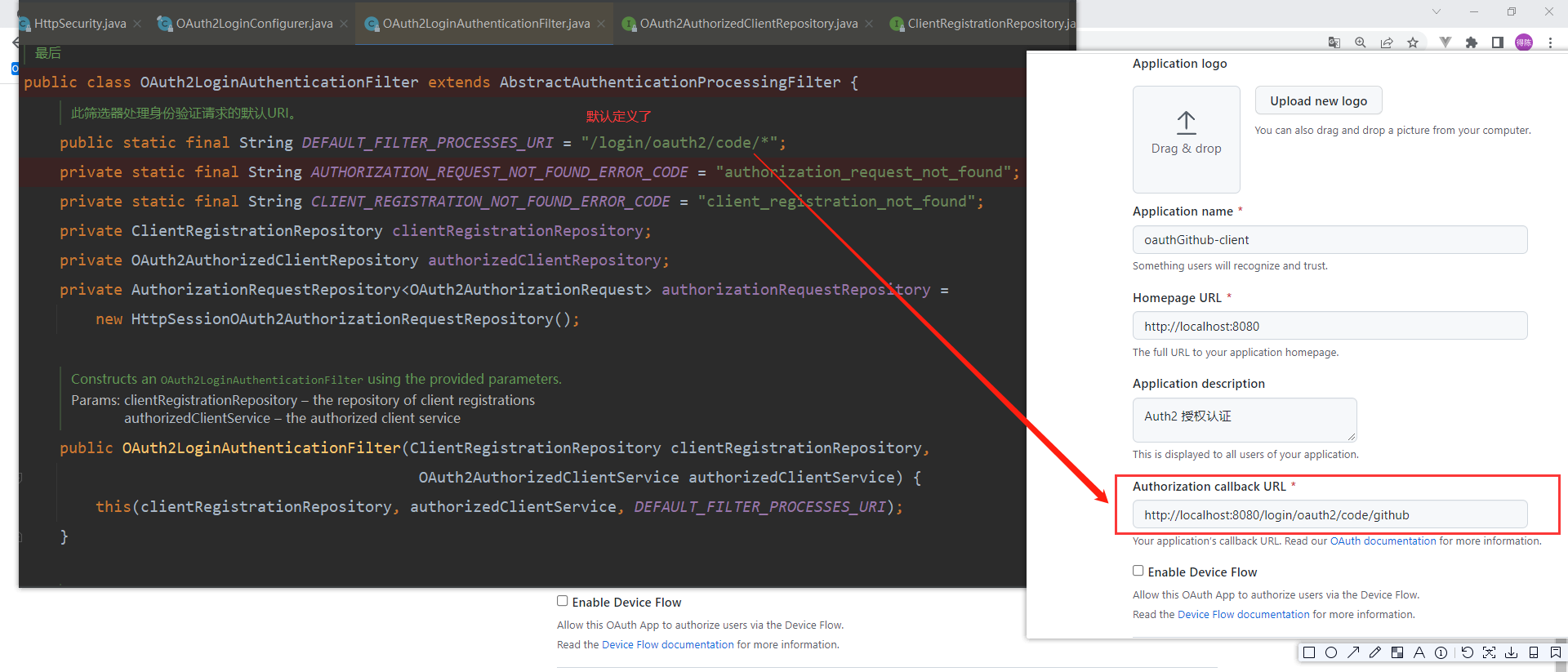Select the mosaic blur tool
Screen dimensions: 1568x672
click(x=1397, y=652)
